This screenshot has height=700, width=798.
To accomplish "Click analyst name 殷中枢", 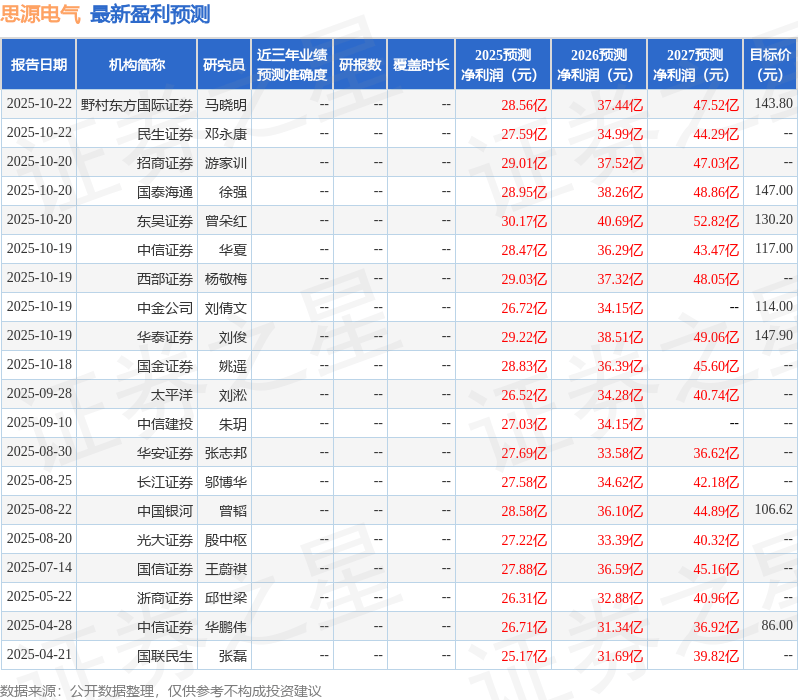I will 225,540.
